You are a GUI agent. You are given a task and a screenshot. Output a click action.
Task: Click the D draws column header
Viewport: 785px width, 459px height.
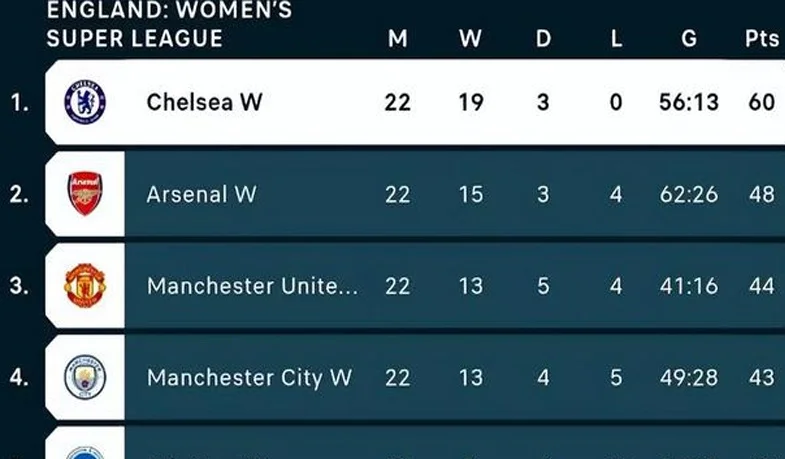coord(543,39)
